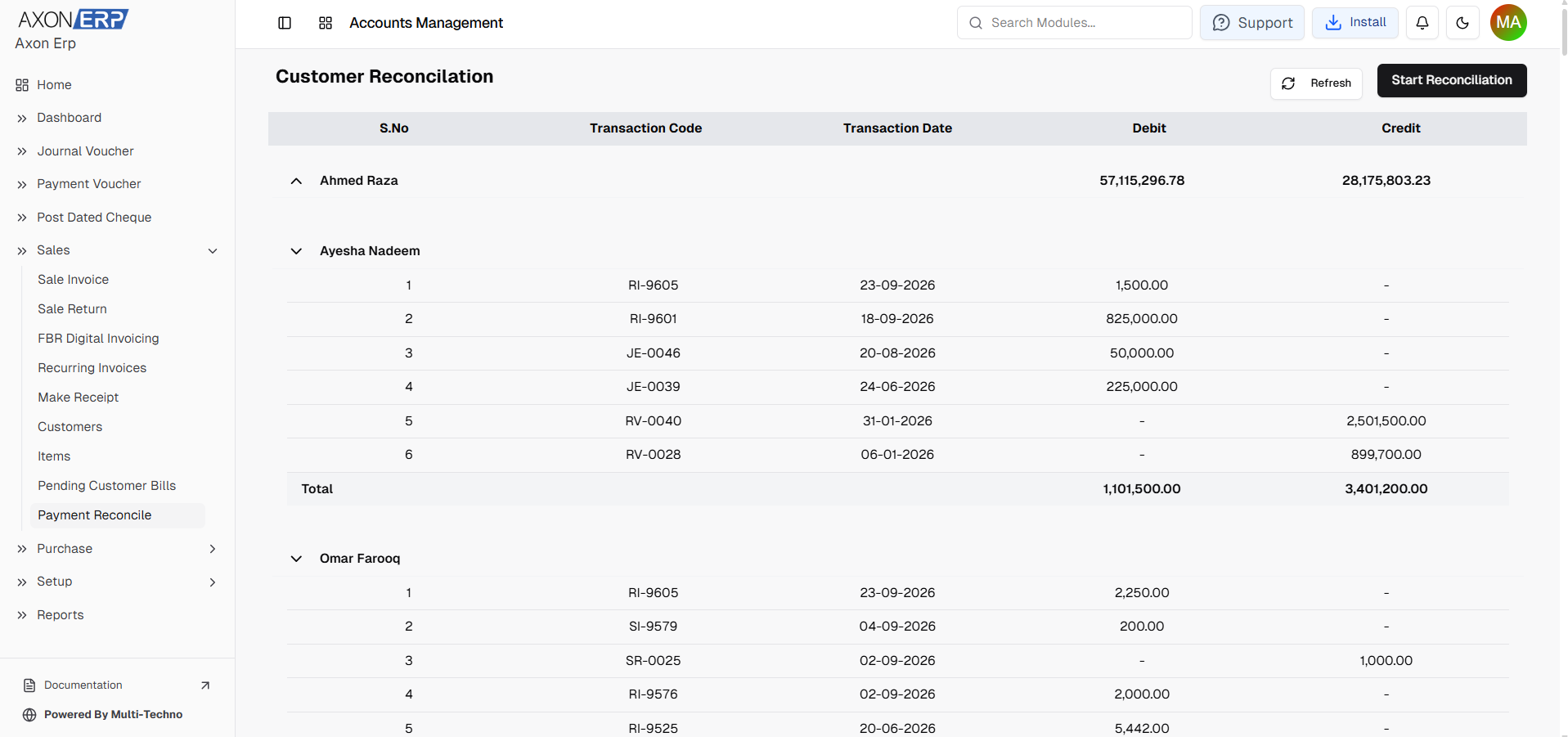
Task: Click the Transaction Code column header
Action: click(645, 128)
